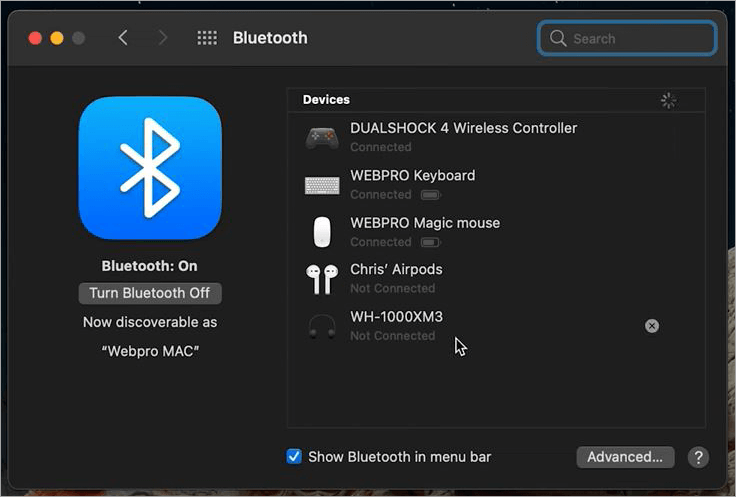Click Show Bluetooth in menu bar label
736x497 pixels.
tap(399, 457)
